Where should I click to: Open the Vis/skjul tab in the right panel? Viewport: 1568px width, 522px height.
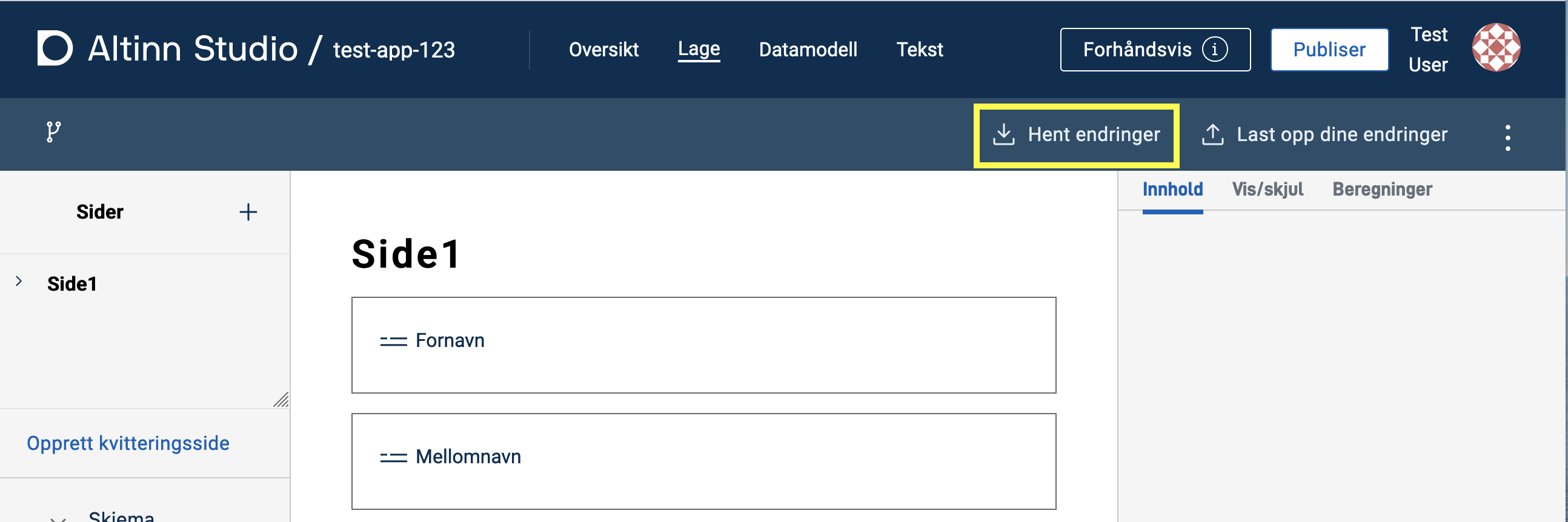pos(1267,189)
